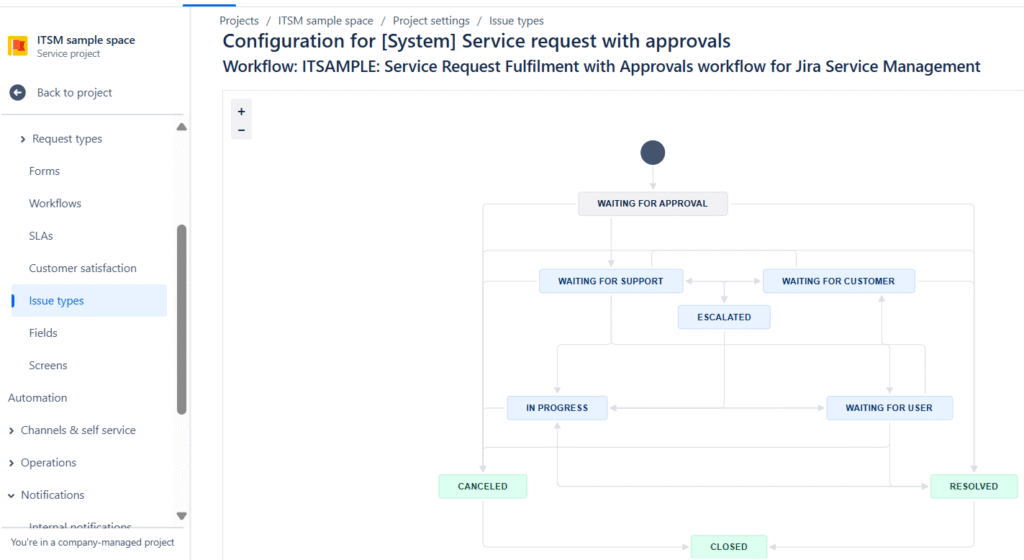The height and width of the screenshot is (560, 1024).
Task: Click Issue types breadcrumb
Action: point(517,21)
